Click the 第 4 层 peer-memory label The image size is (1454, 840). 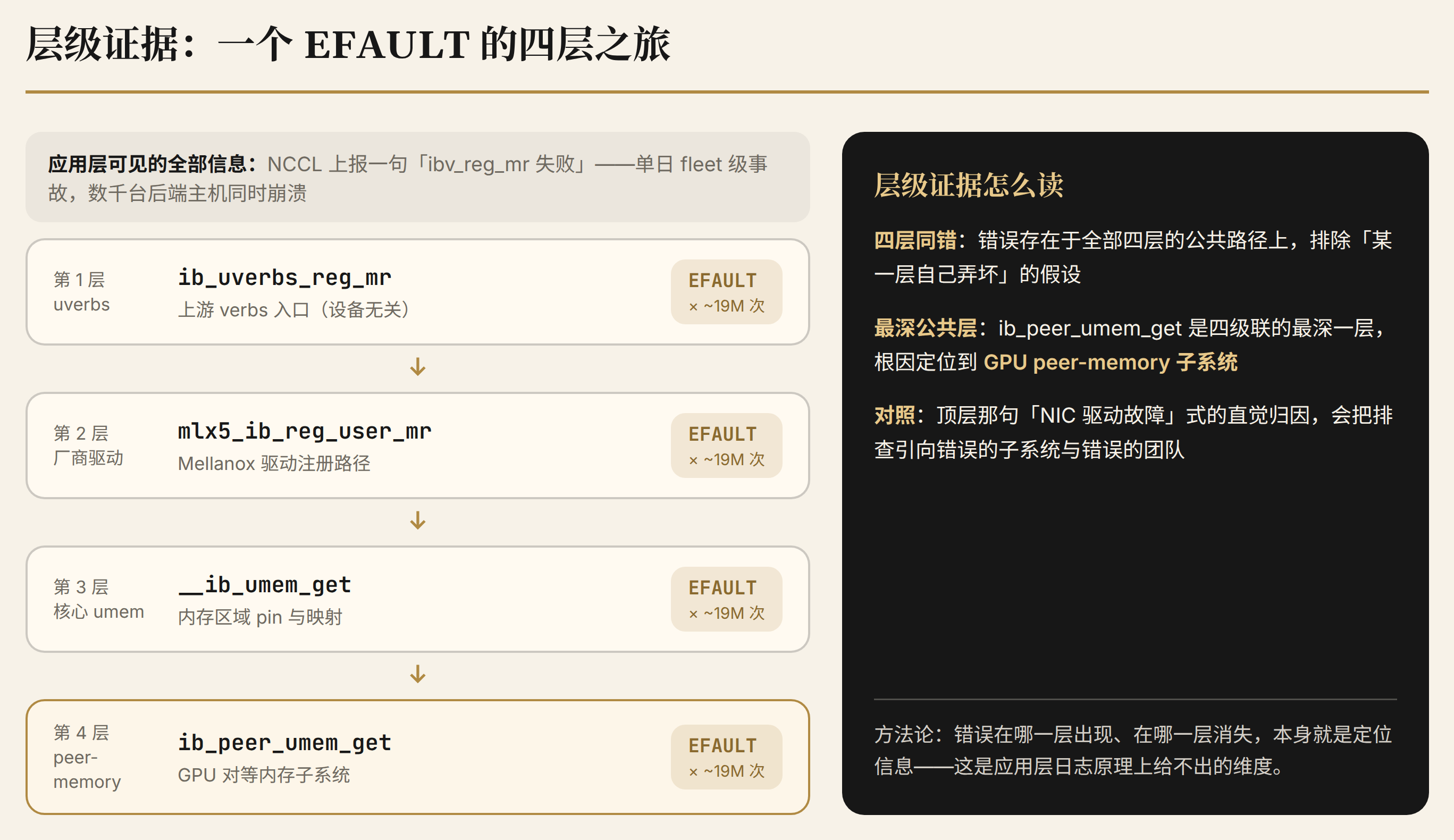pos(87,757)
